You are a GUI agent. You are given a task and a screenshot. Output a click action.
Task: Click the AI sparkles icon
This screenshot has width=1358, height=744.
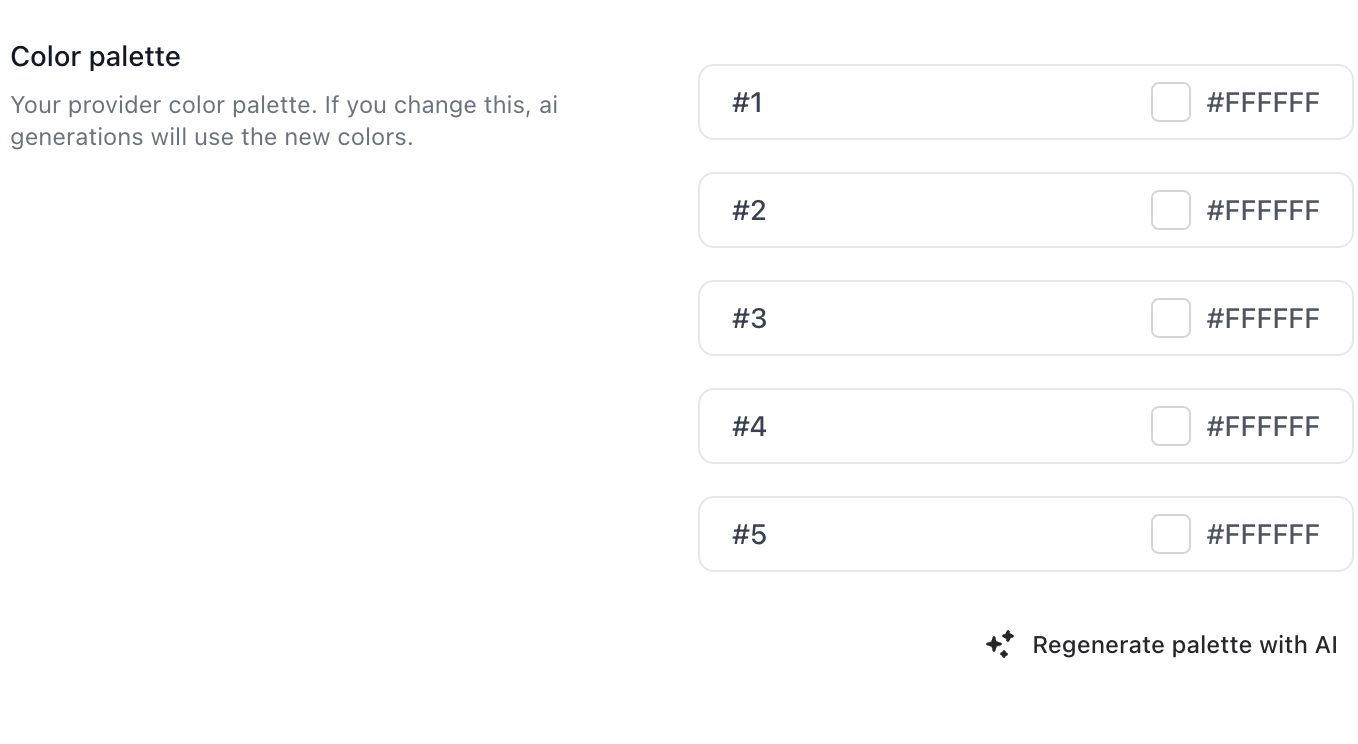(998, 644)
